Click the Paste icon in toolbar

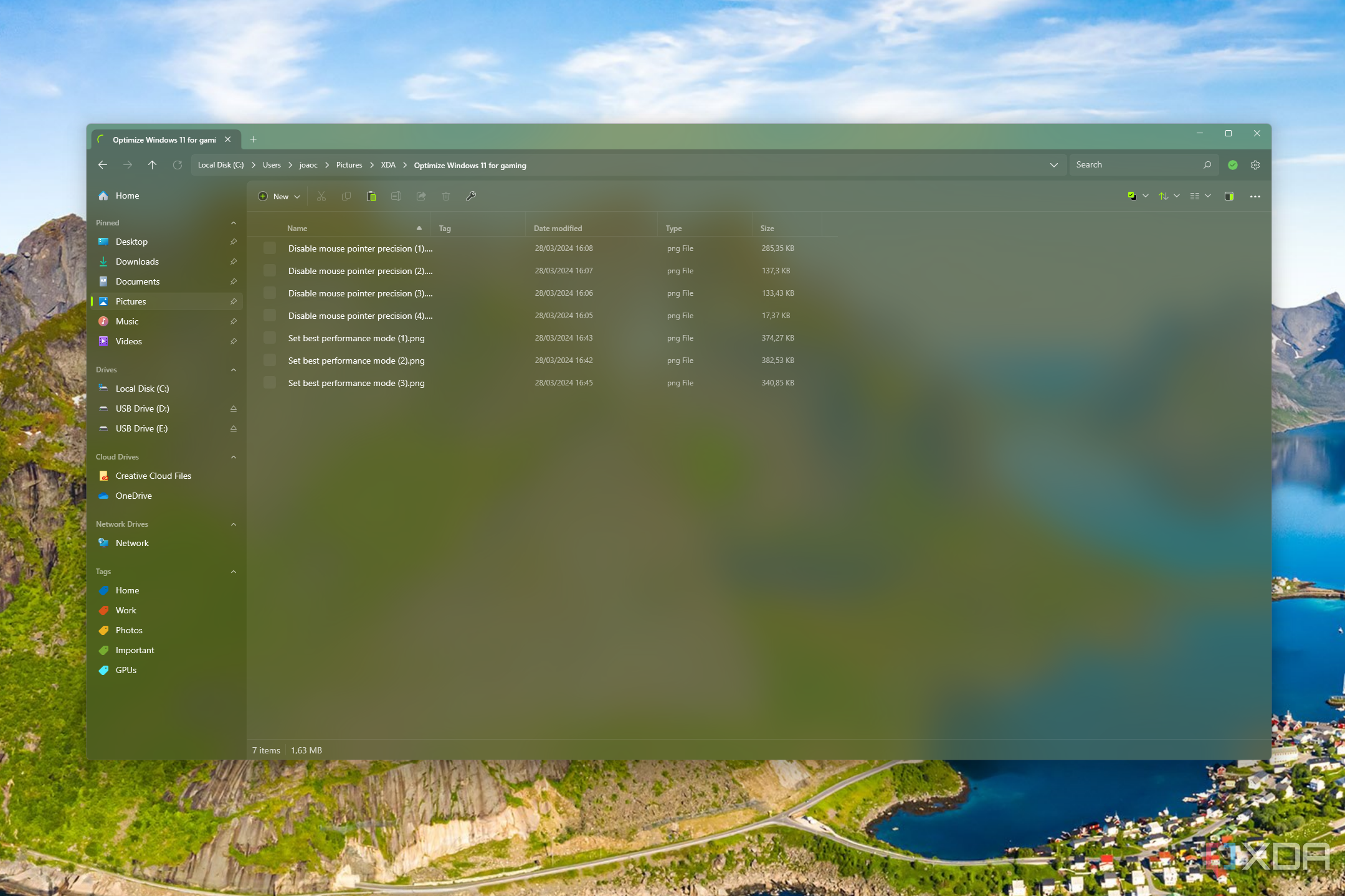(370, 196)
